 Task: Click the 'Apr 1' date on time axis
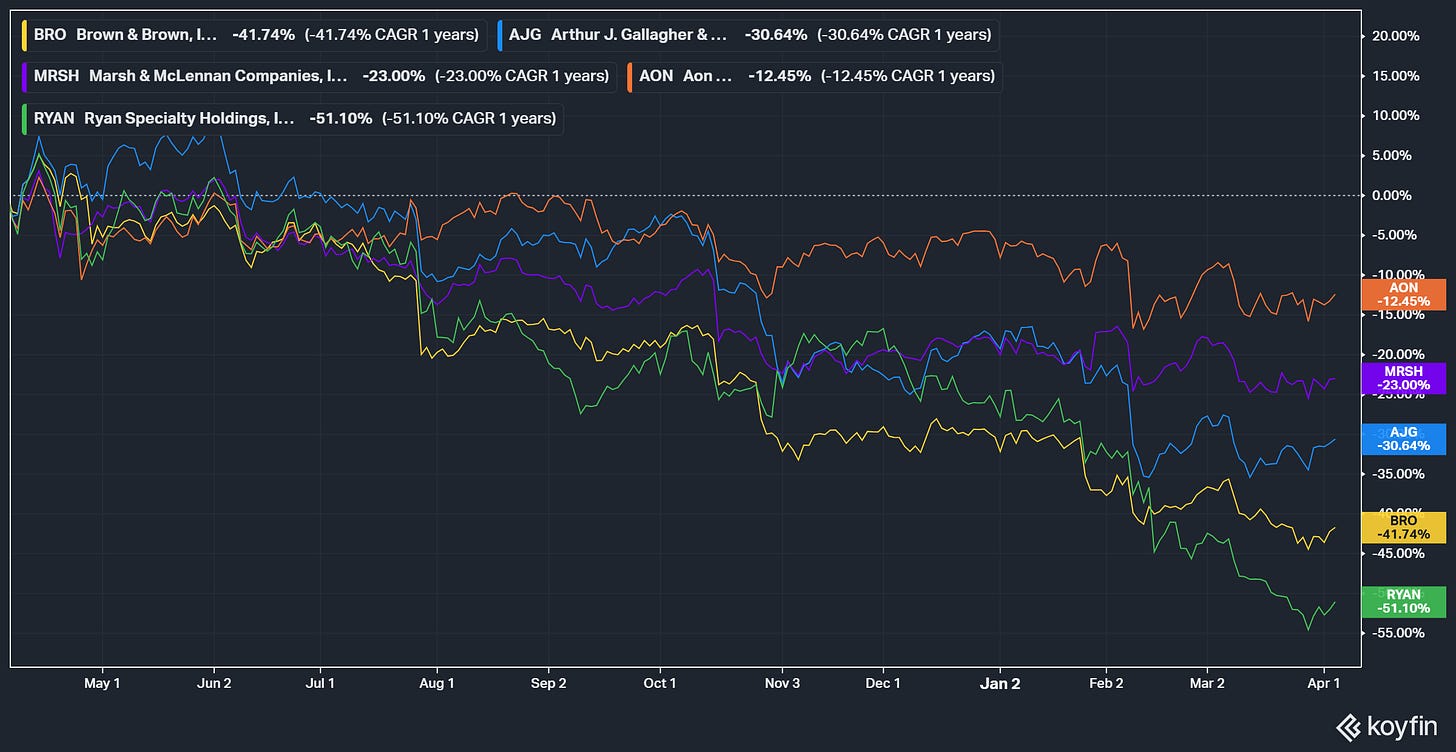click(x=1324, y=684)
